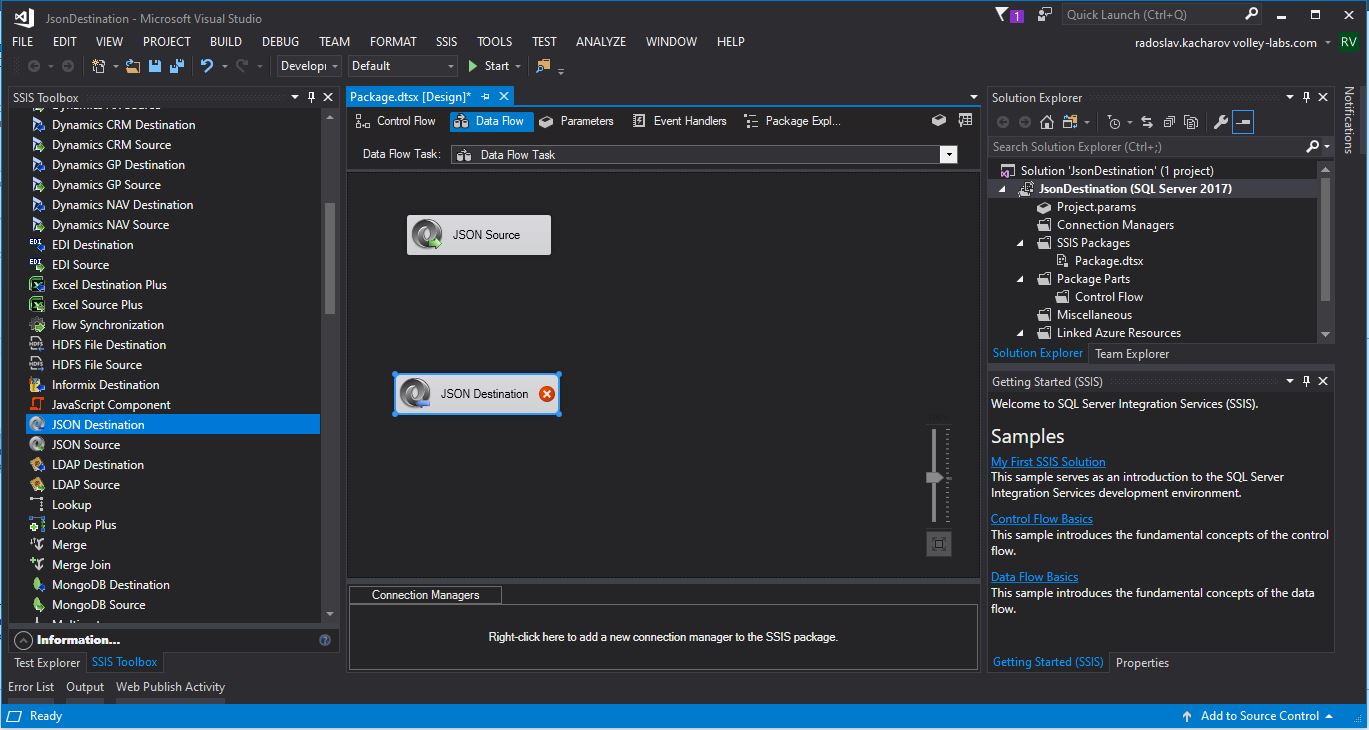Open Solution Explorer window options dropdown
This screenshot has height=730, width=1369.
1289,97
